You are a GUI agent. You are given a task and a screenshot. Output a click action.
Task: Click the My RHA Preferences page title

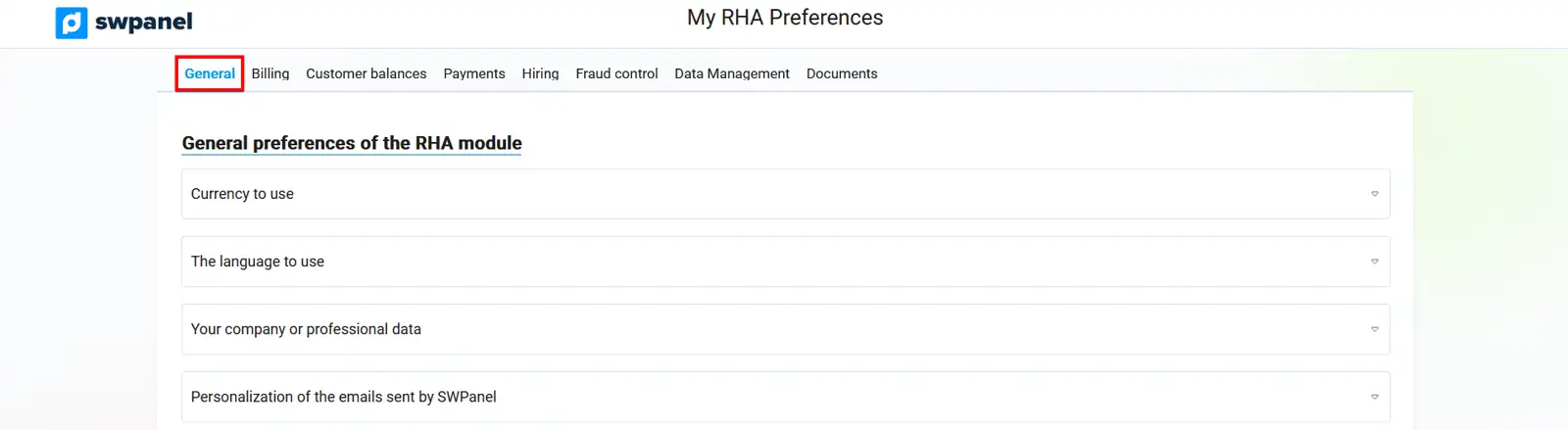pos(785,18)
